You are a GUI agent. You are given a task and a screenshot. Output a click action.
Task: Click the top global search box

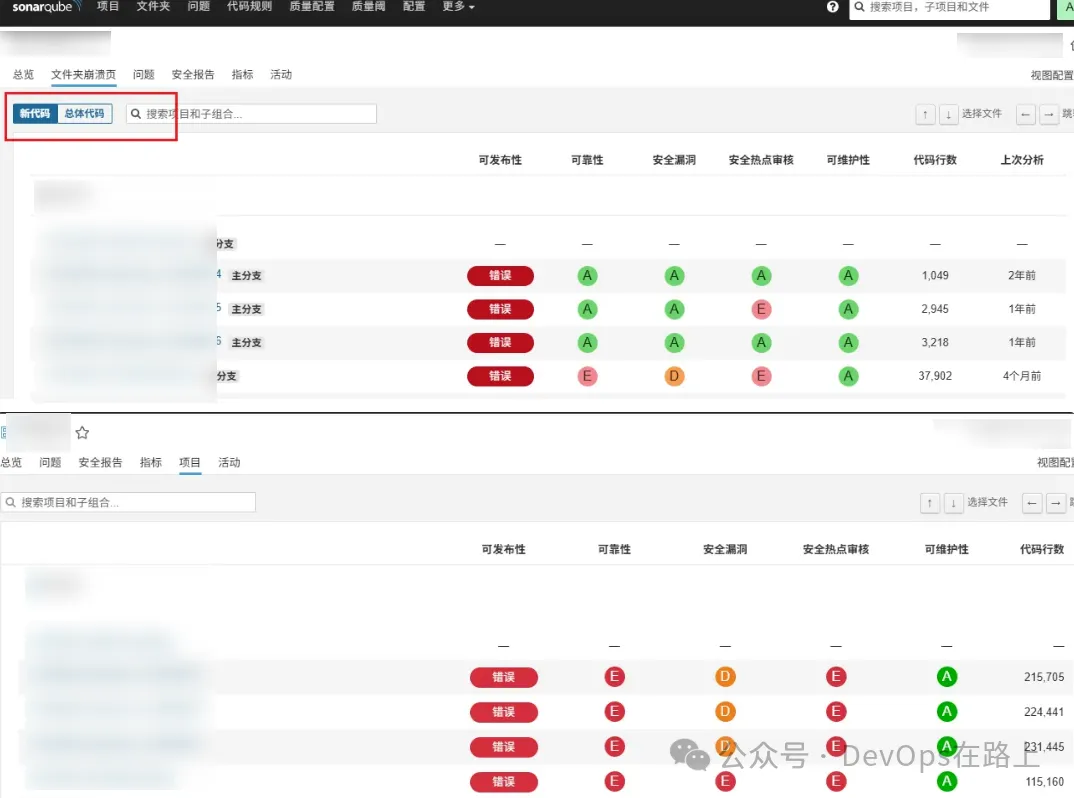949,8
